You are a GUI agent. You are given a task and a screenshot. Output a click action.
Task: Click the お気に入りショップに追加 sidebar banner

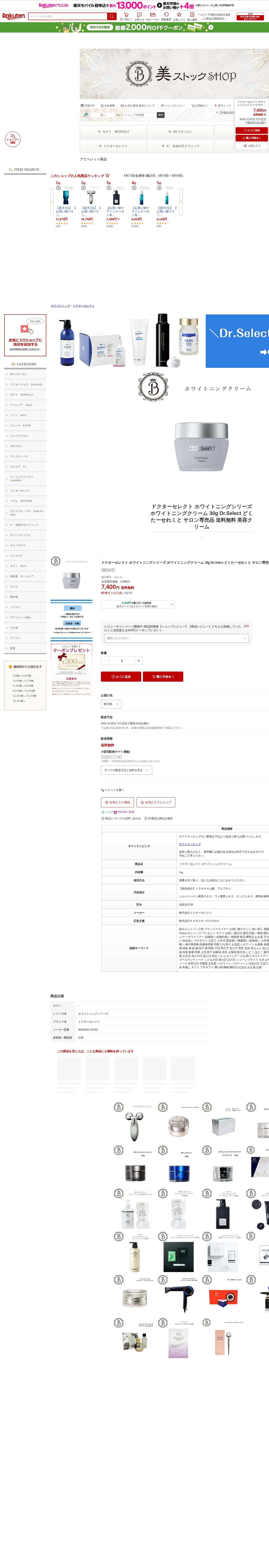[25, 335]
